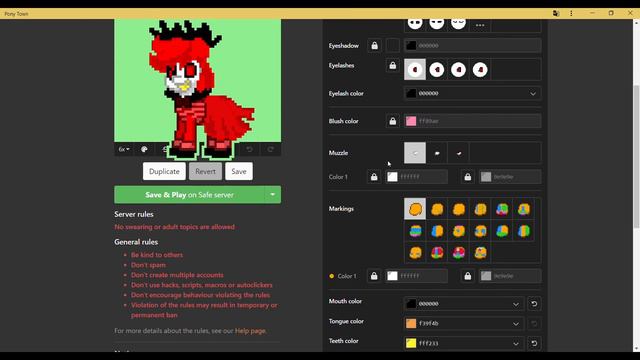The width and height of the screenshot is (640, 360).
Task: Click the 'Markings' label
Action: (341, 209)
